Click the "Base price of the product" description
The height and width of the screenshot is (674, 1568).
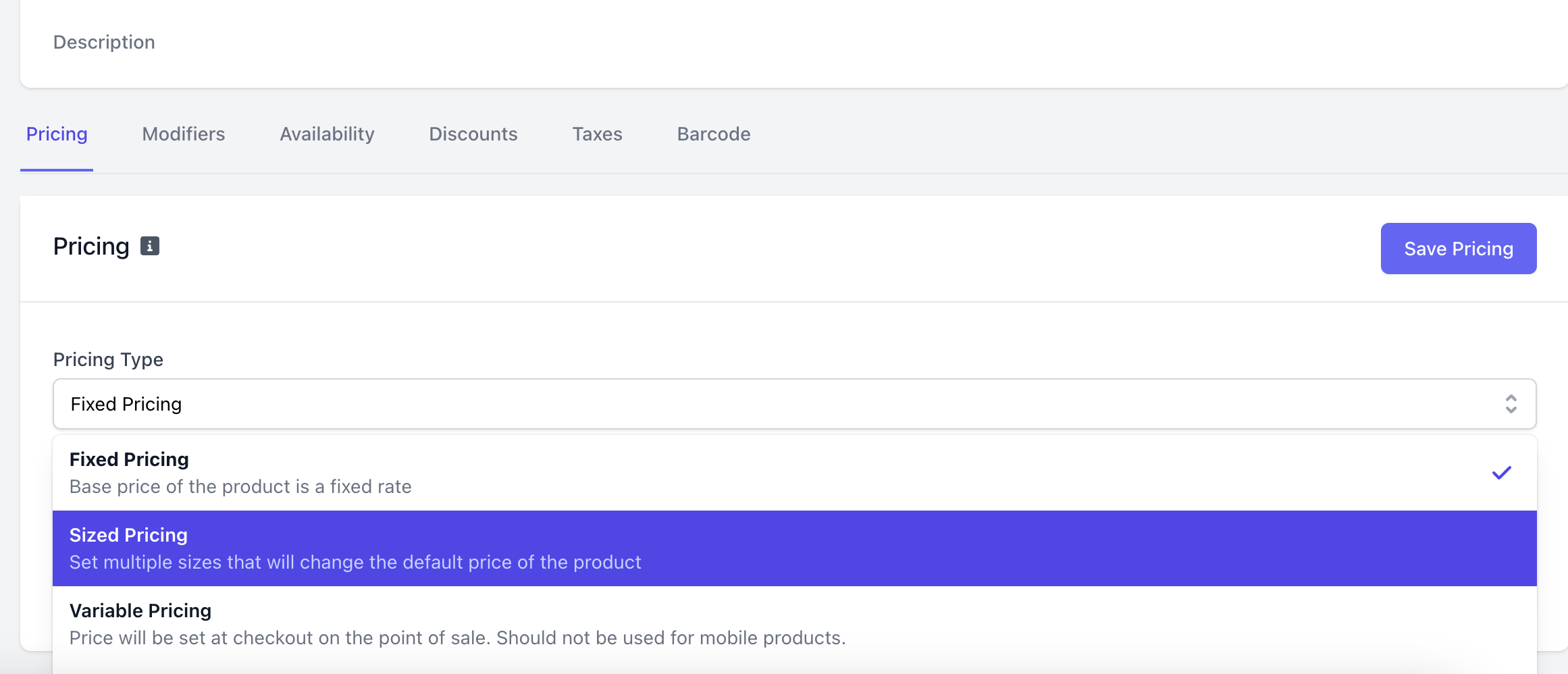point(240,487)
